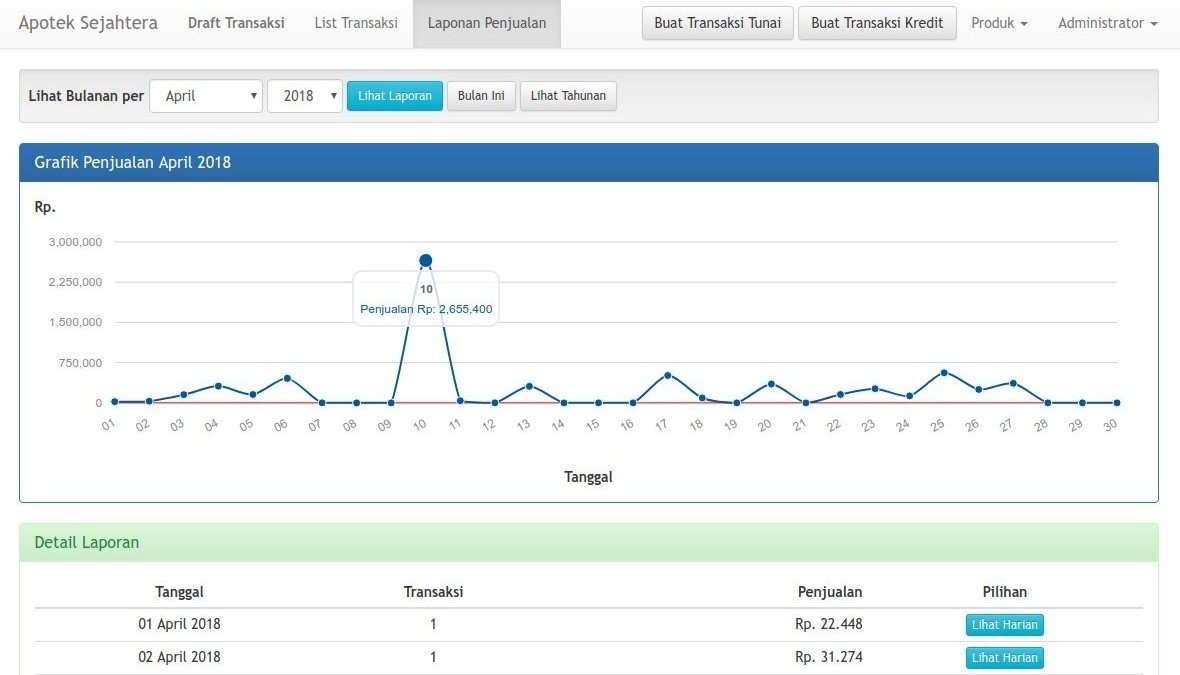This screenshot has width=1180, height=675.
Task: Select the Laporan Penjualan tab
Action: point(486,23)
